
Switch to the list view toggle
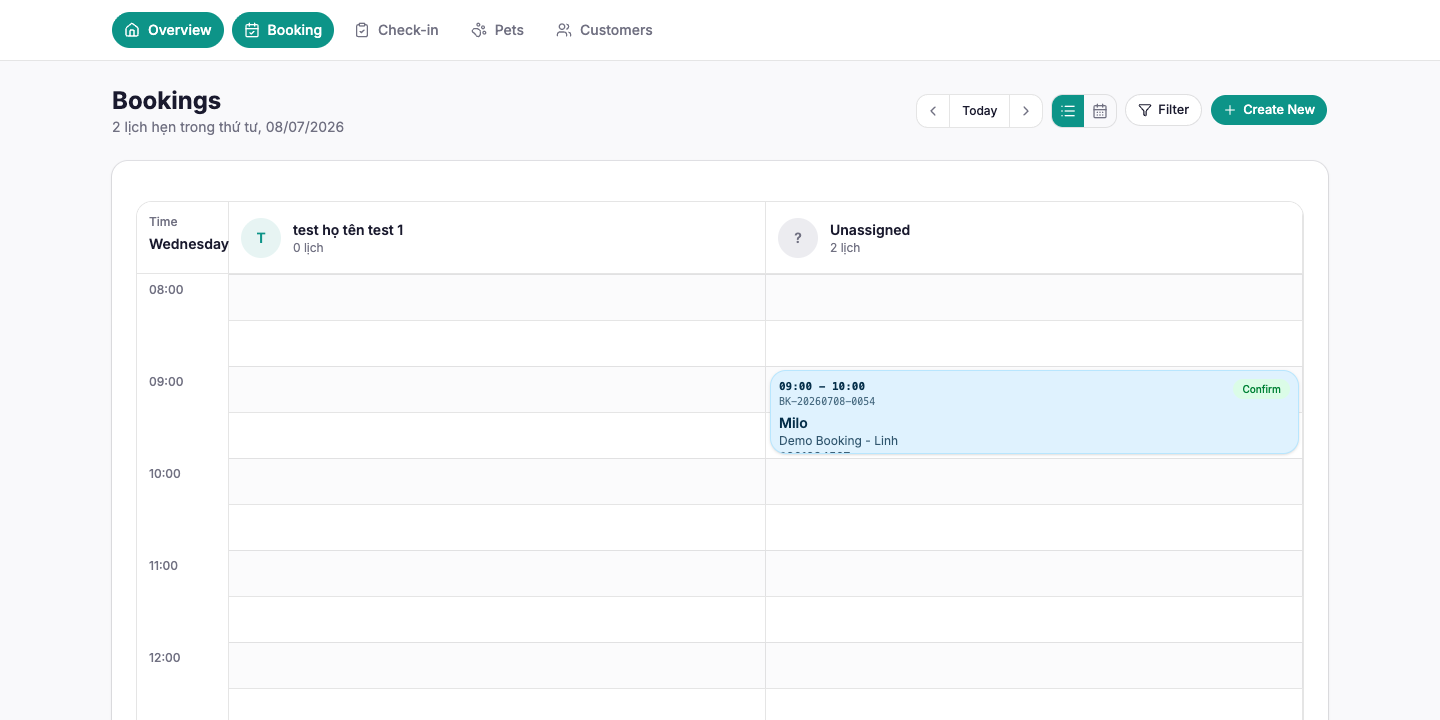click(1068, 111)
